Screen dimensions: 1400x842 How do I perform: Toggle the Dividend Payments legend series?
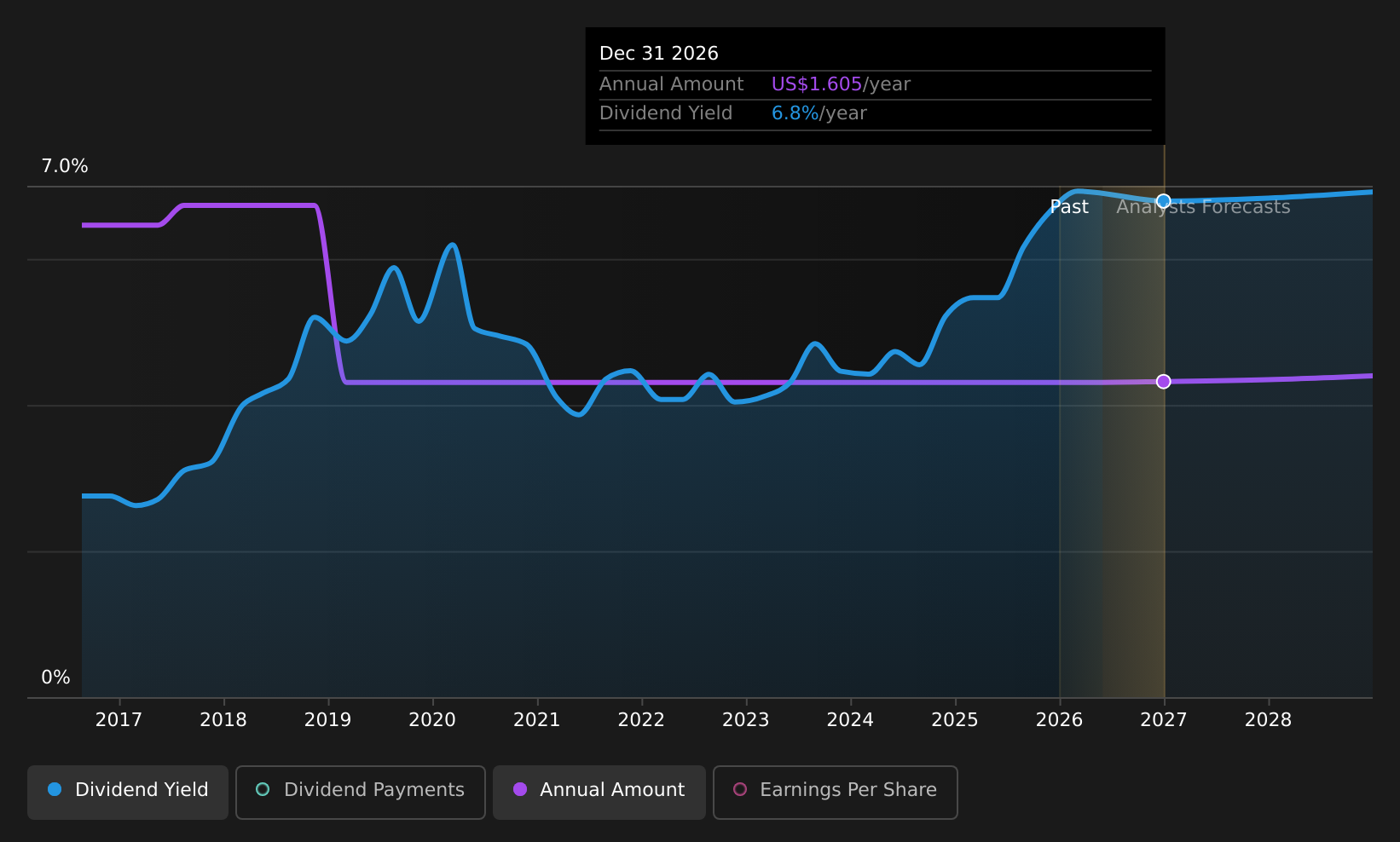[x=361, y=792]
